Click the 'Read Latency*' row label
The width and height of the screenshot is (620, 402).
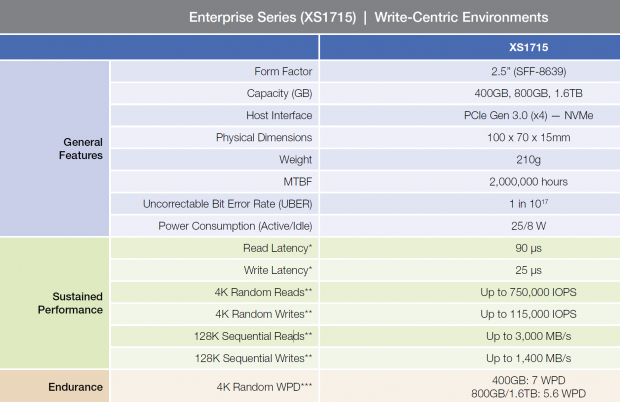(x=278, y=248)
